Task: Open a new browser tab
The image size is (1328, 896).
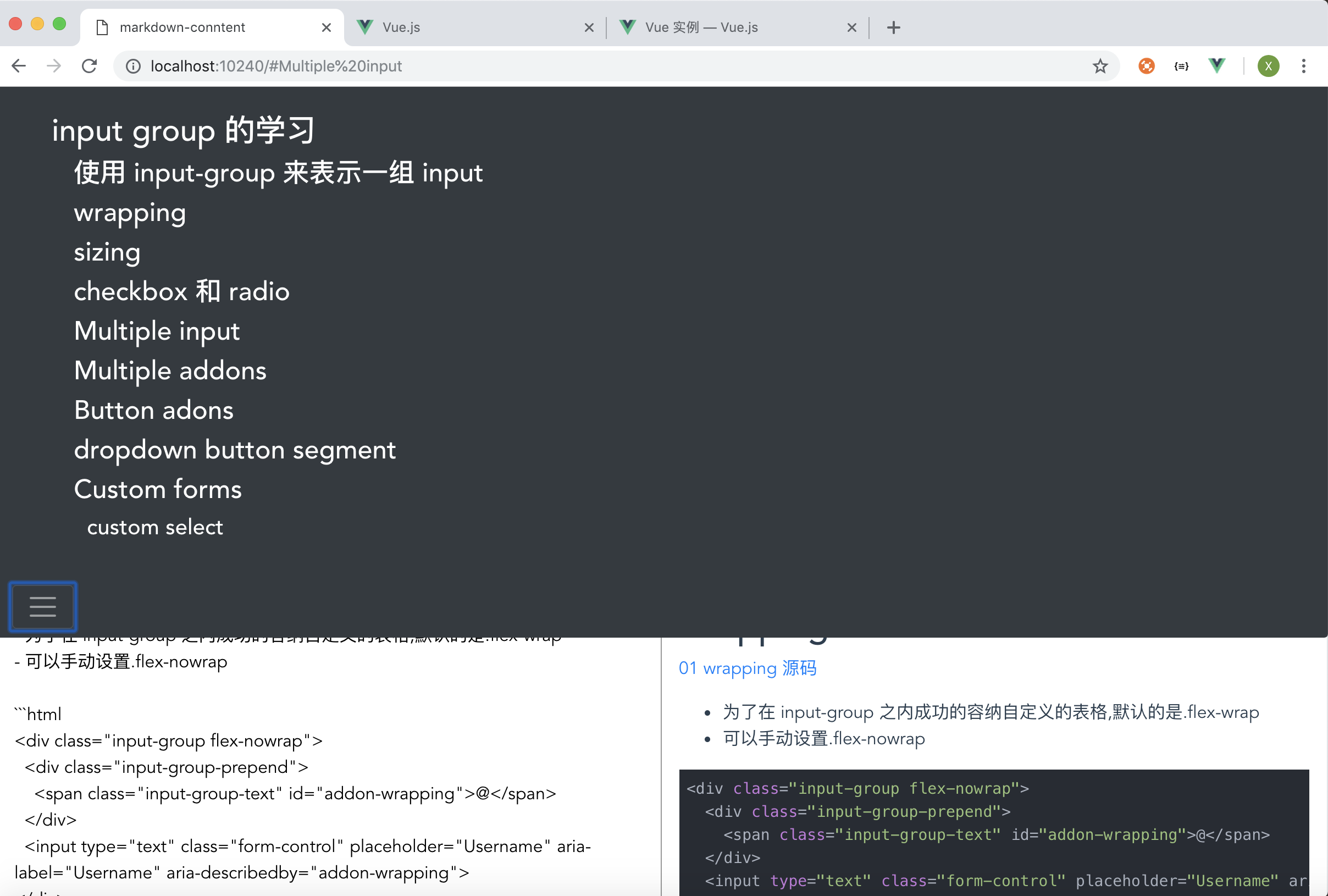Action: coord(893,27)
